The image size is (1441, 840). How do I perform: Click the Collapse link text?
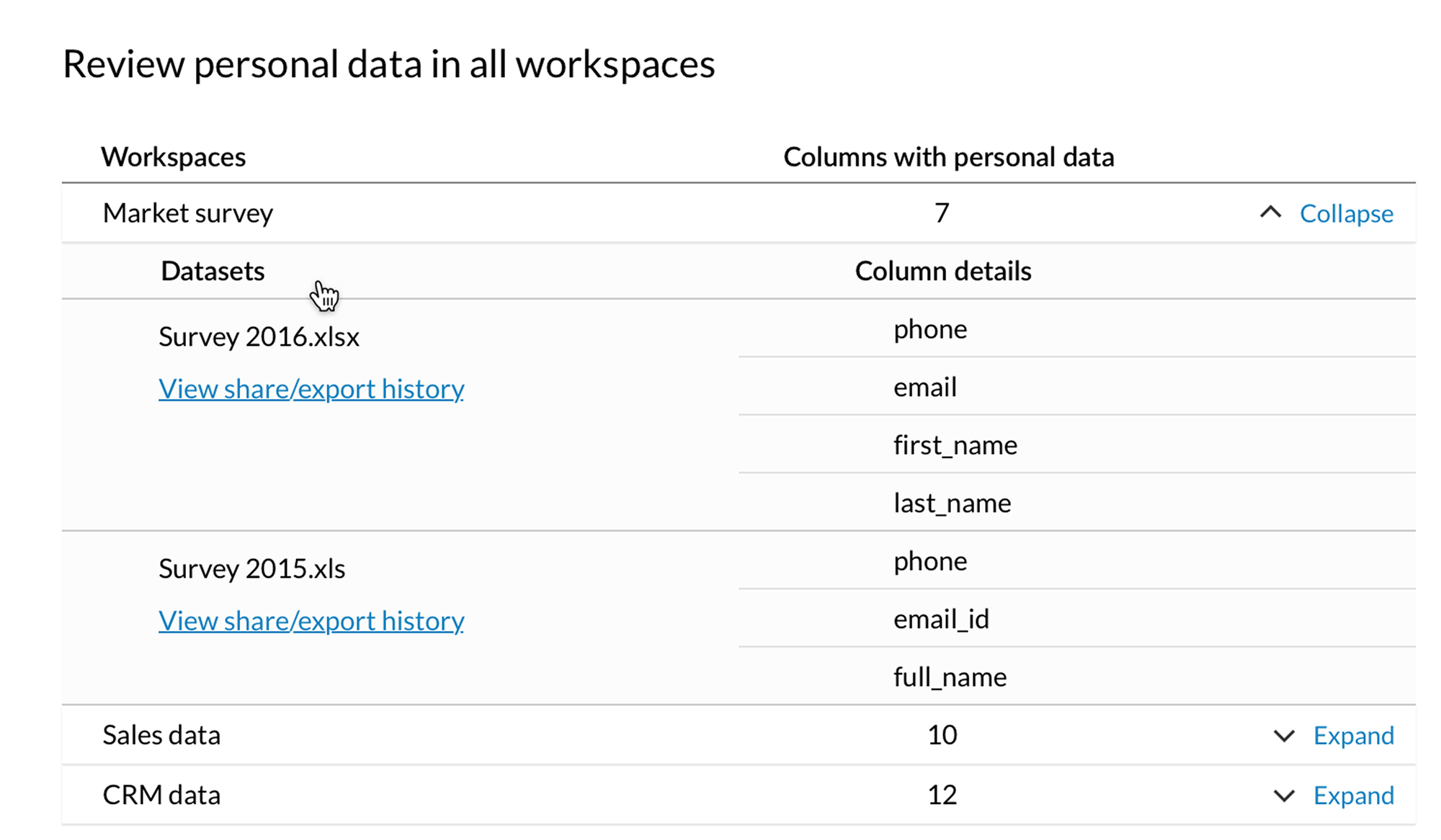[x=1346, y=213]
